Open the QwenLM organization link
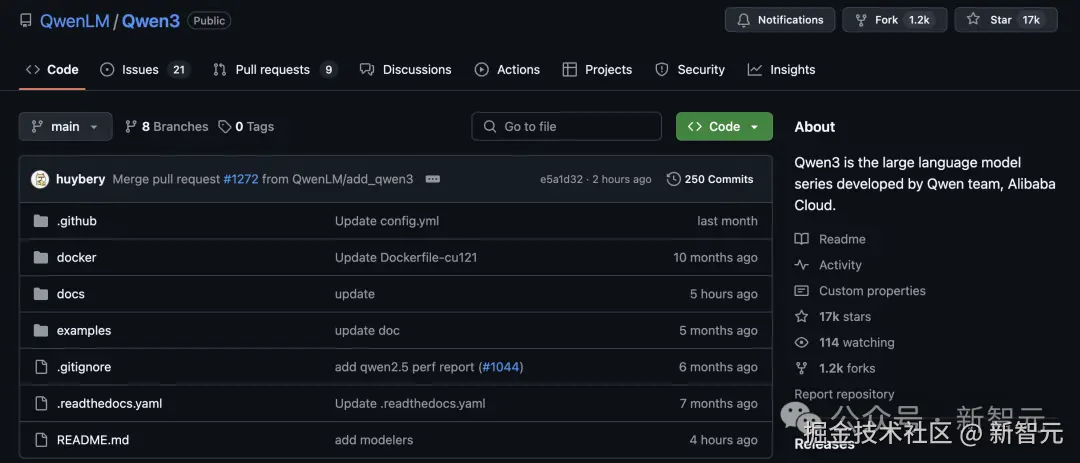This screenshot has width=1080, height=463. tap(75, 20)
